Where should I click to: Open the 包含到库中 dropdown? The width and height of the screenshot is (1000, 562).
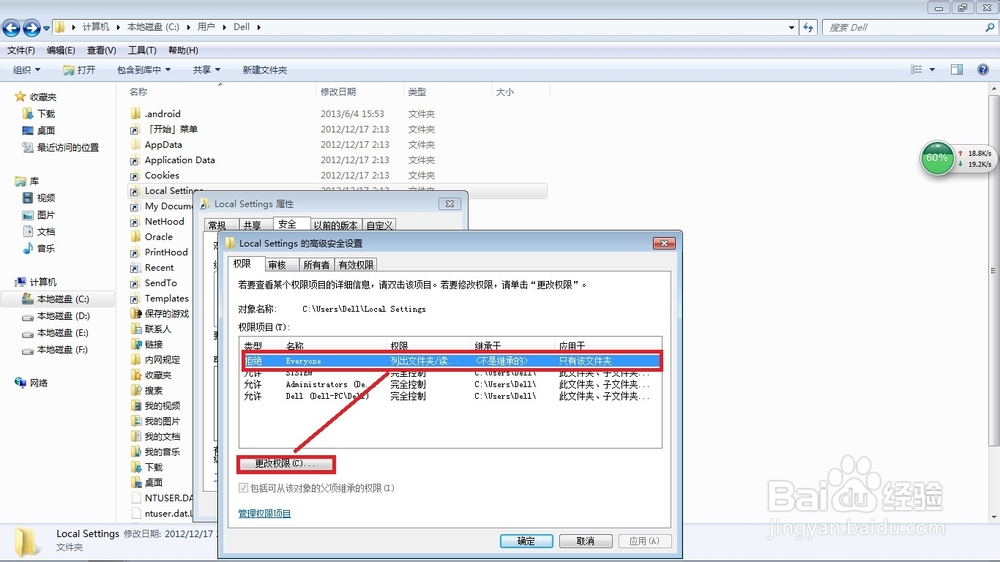143,70
